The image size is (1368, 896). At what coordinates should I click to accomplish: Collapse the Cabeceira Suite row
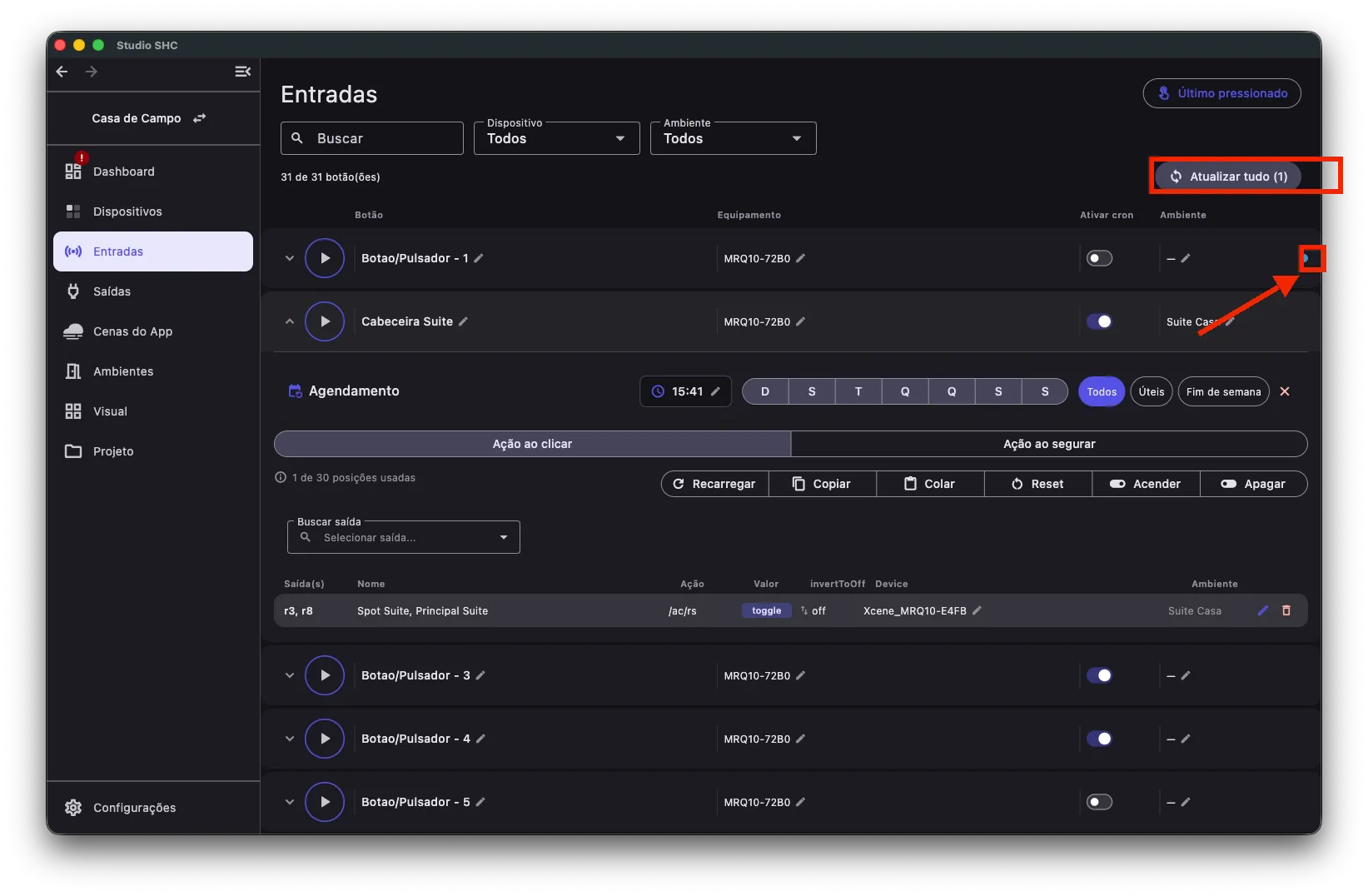[x=290, y=321]
